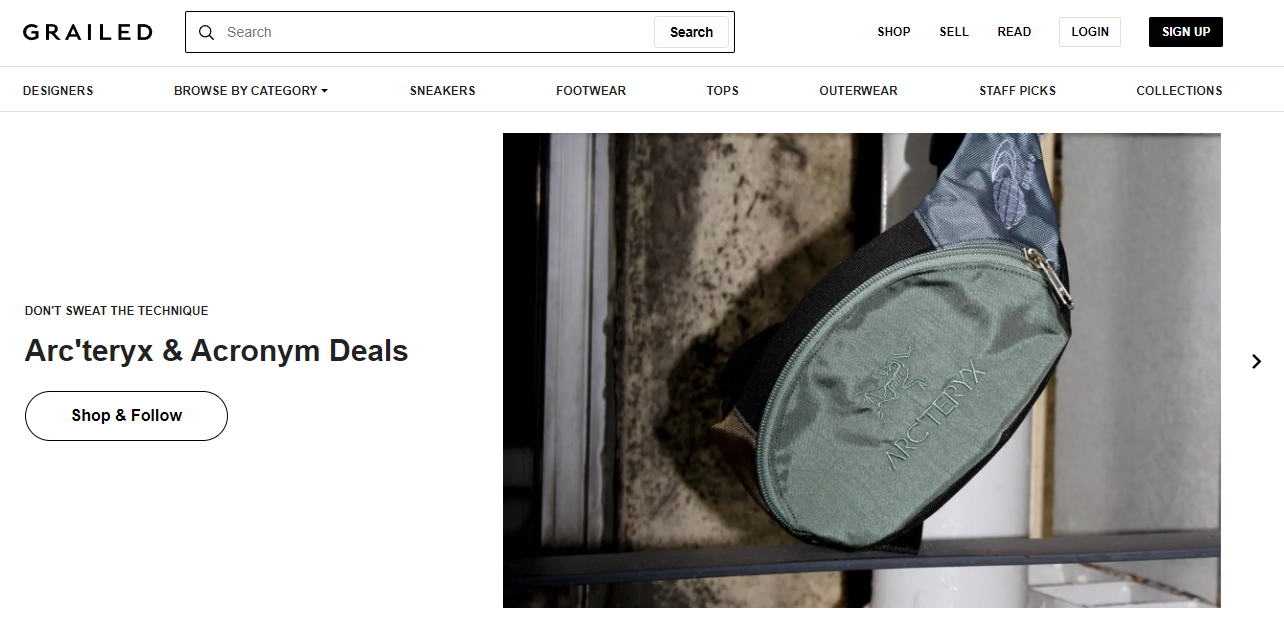The image size is (1284, 625).
Task: Advance carousel with right chevron arrow
Action: 1257,361
